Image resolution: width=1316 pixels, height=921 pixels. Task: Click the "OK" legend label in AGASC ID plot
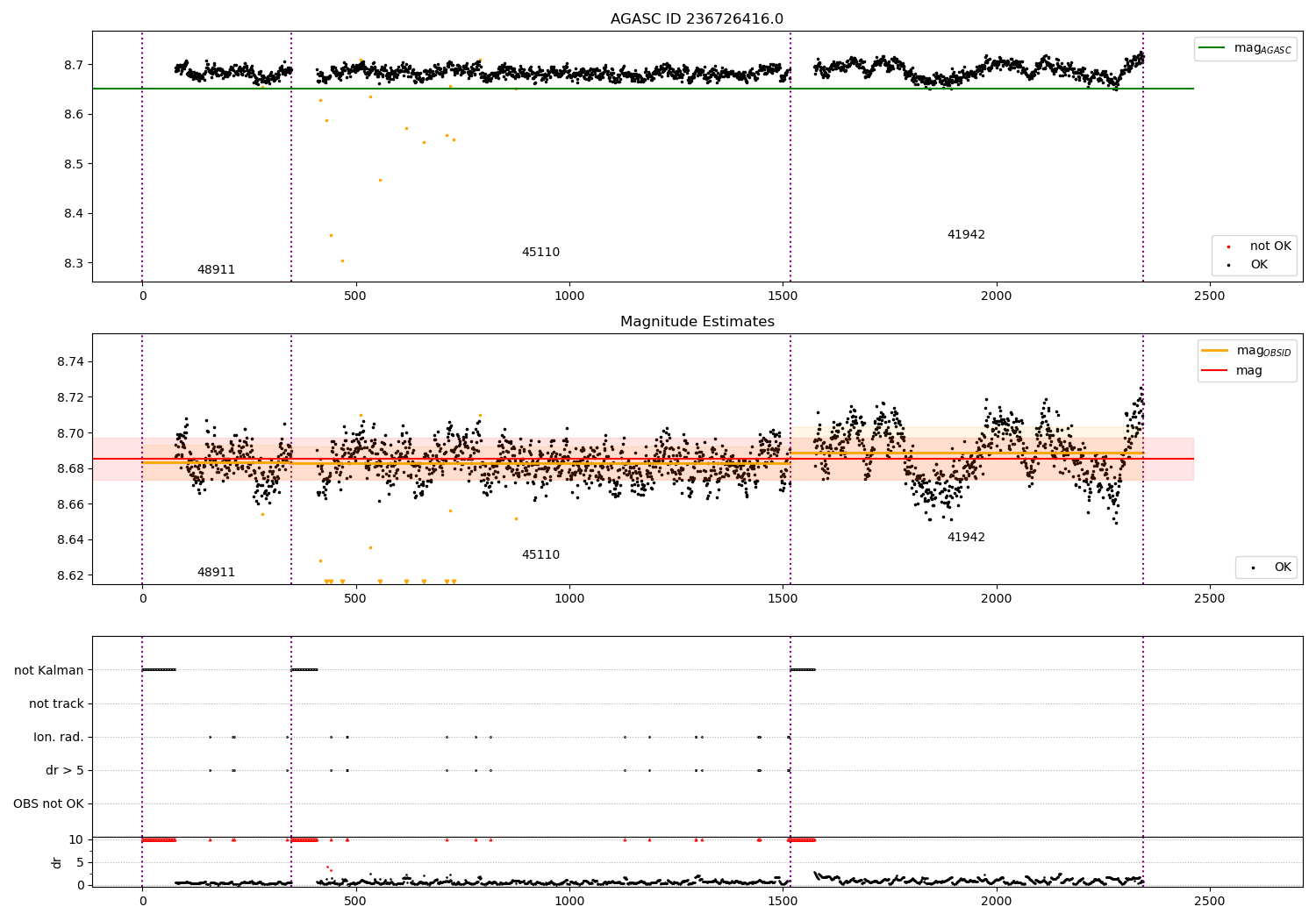point(1259,265)
